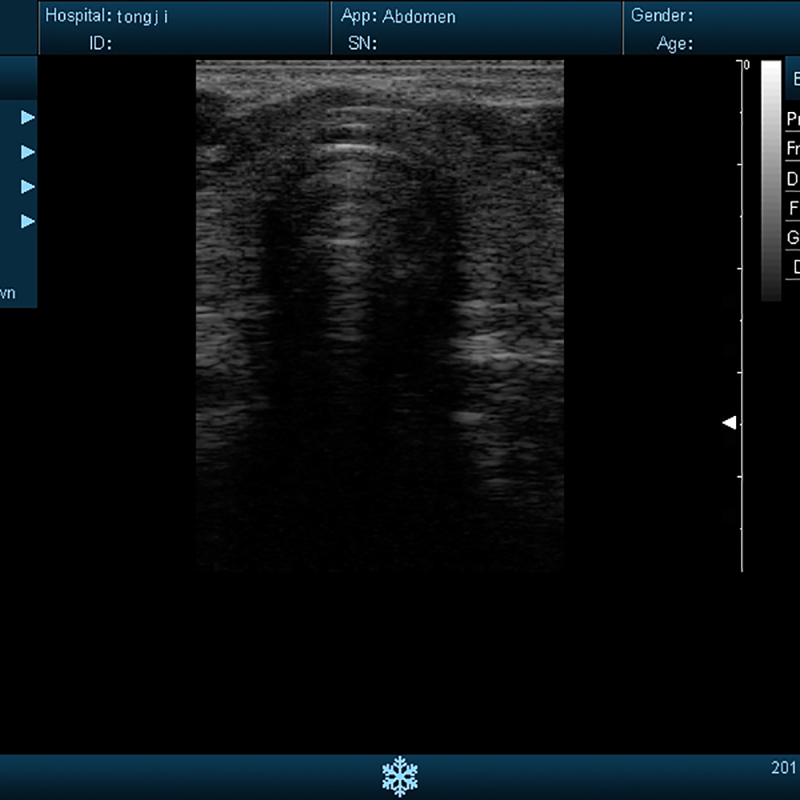
Task: Select the SN field in header
Action: pos(360,43)
